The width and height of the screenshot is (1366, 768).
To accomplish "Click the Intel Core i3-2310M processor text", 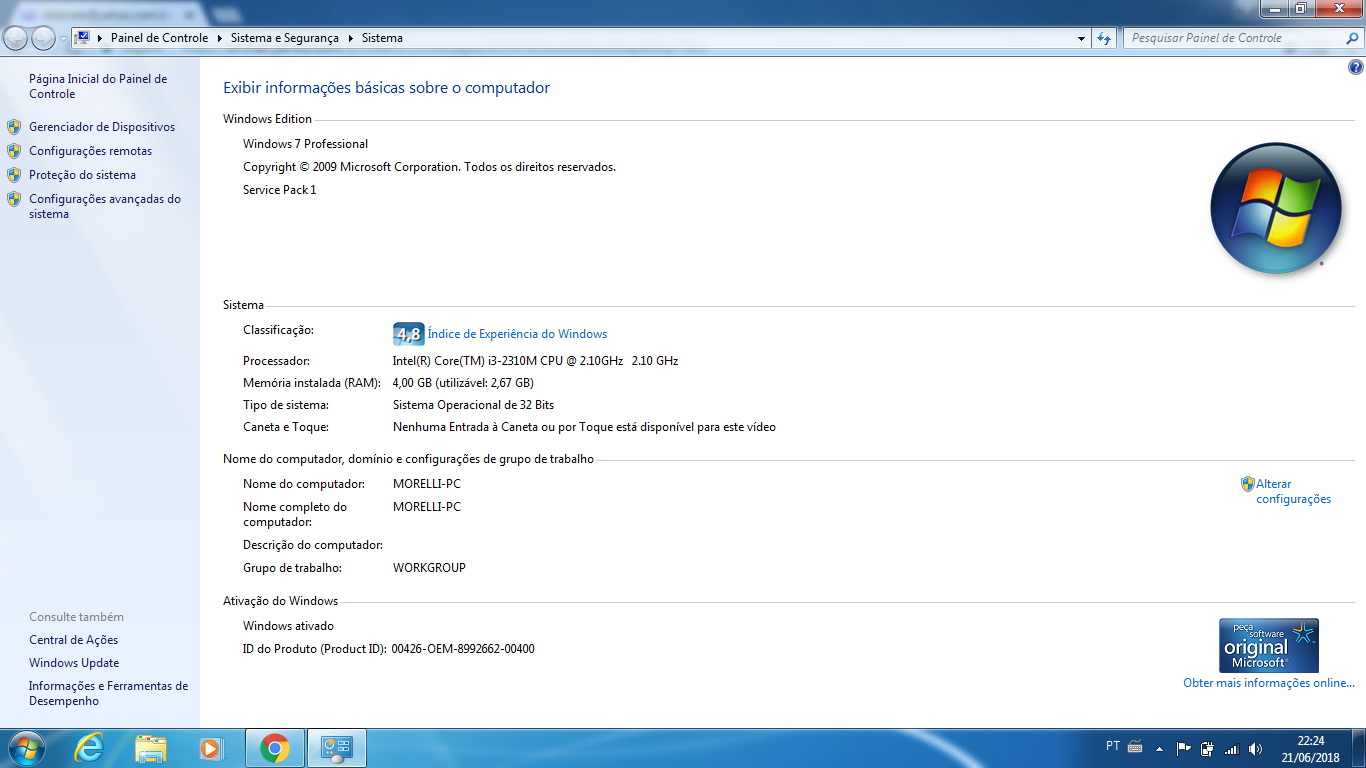I will [535, 361].
